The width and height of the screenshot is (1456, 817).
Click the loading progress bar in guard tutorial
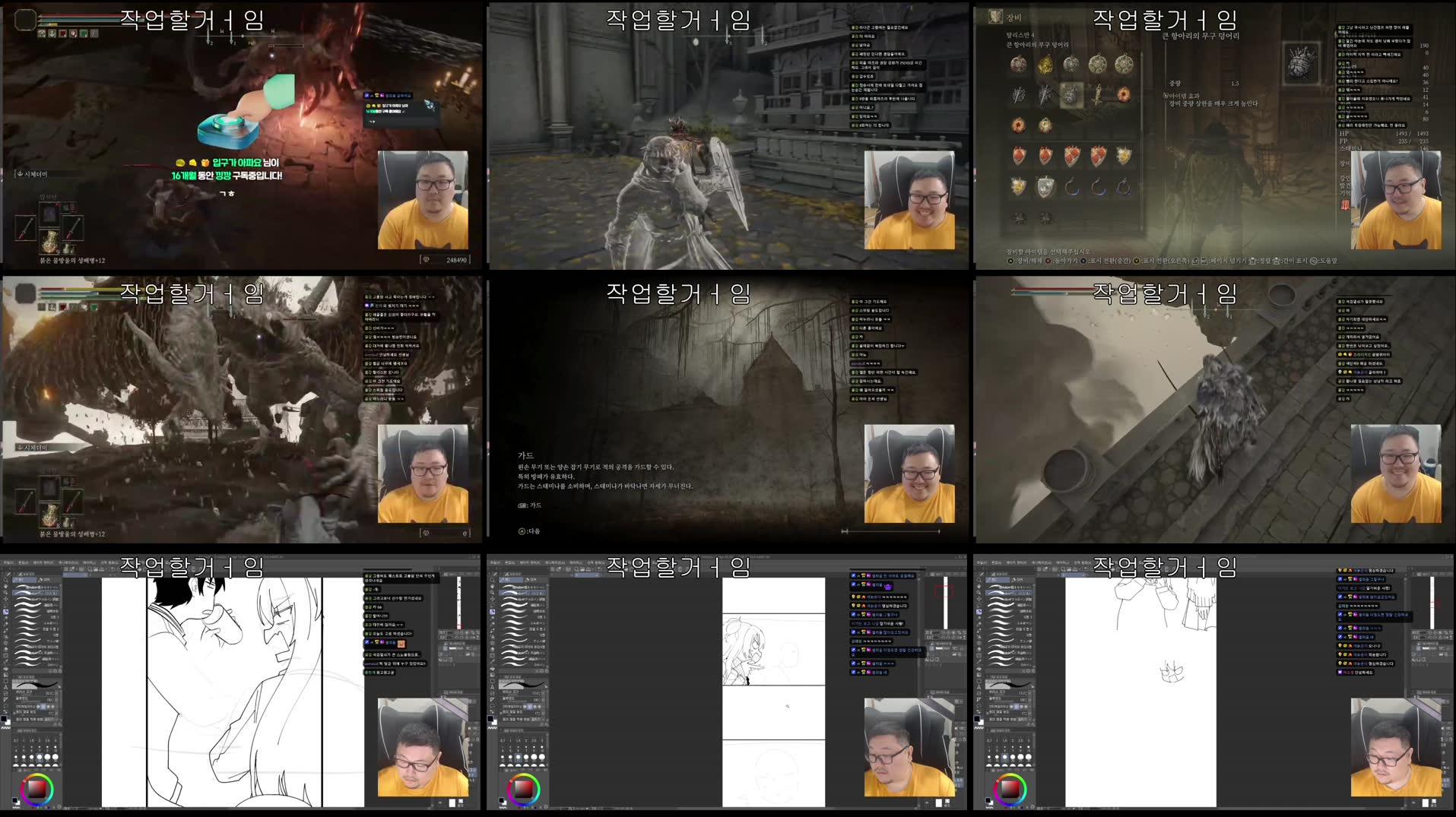tap(890, 531)
